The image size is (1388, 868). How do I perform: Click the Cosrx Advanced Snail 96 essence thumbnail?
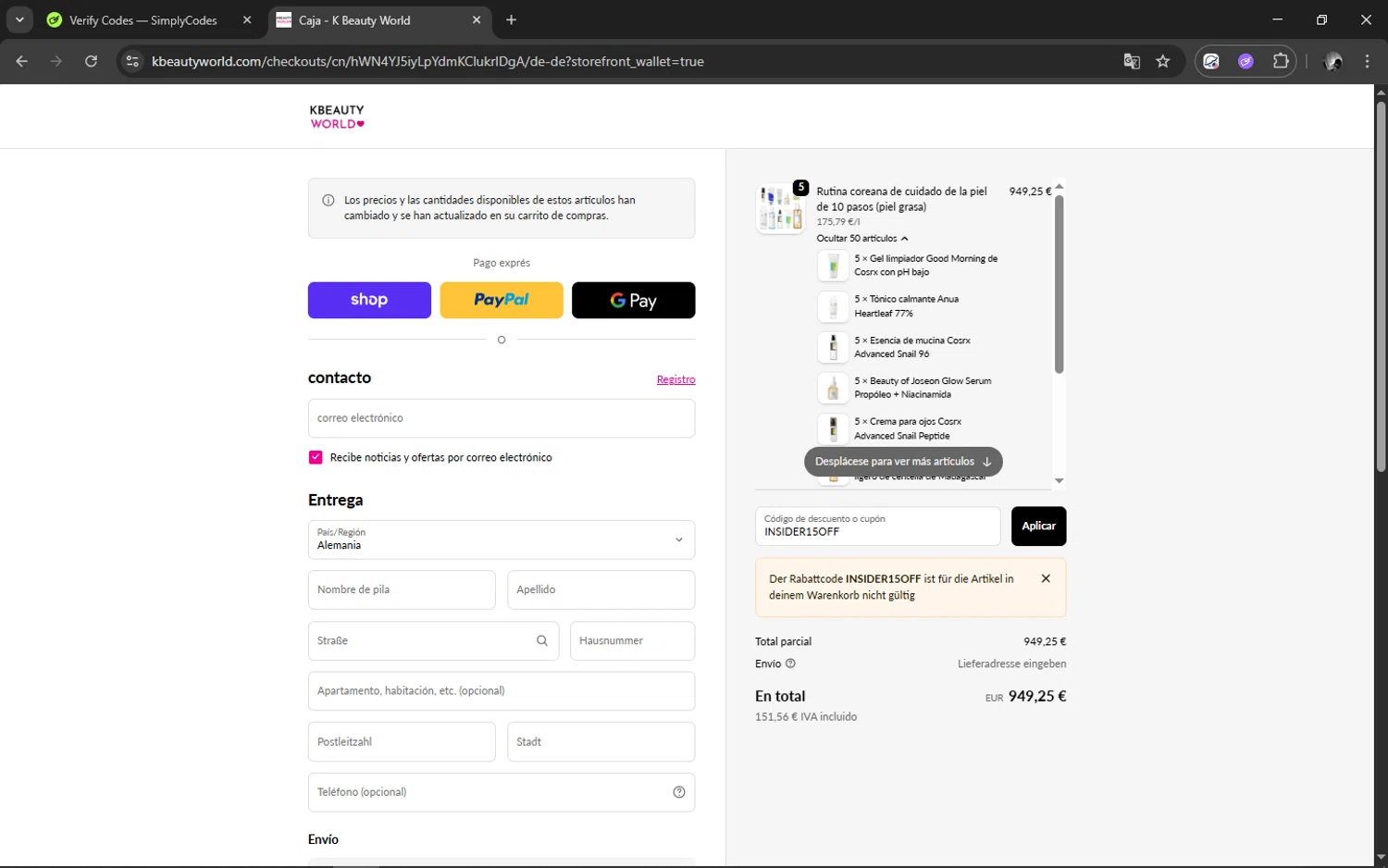[833, 347]
